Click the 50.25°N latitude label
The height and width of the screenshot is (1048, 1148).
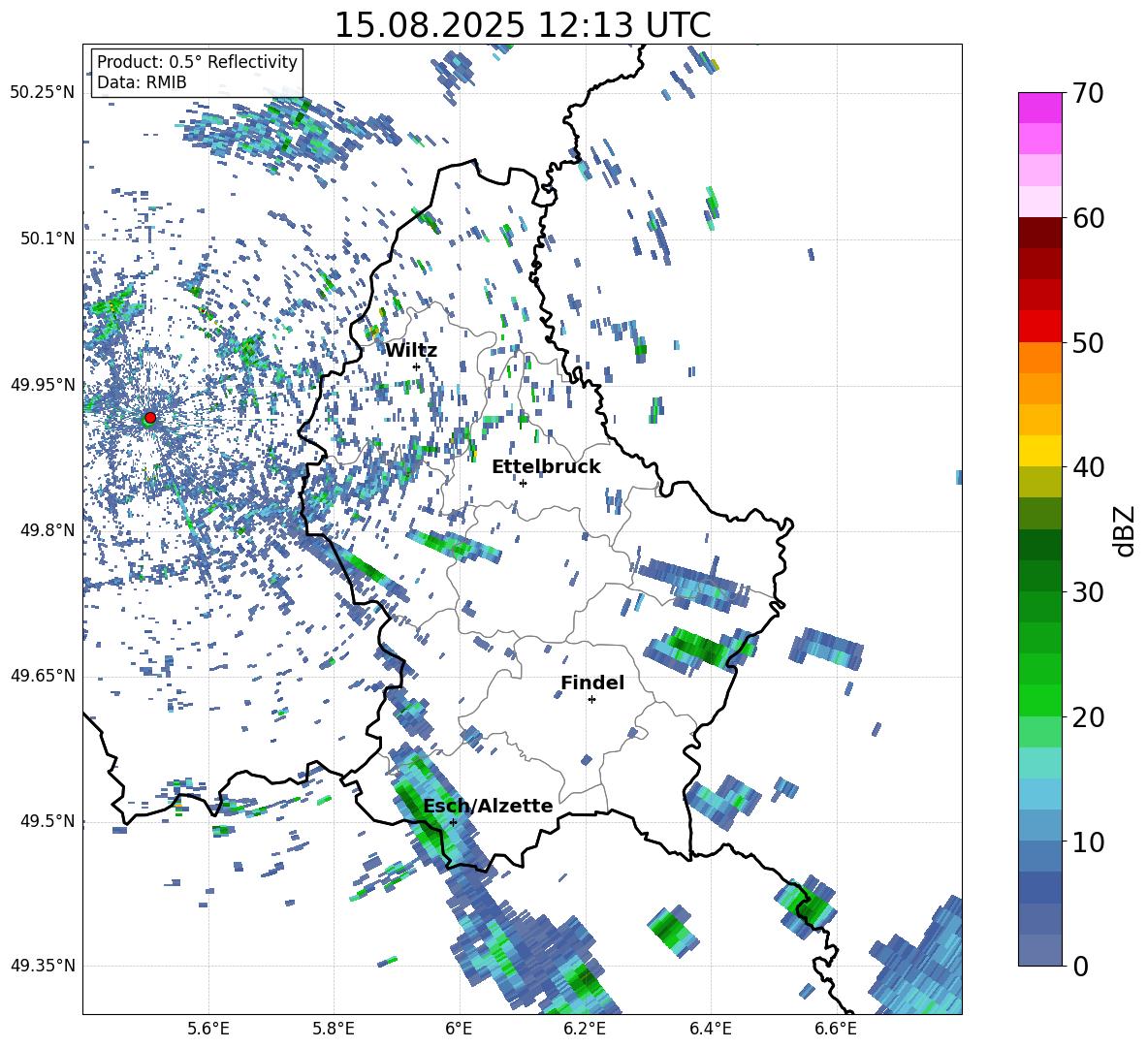tap(43, 93)
